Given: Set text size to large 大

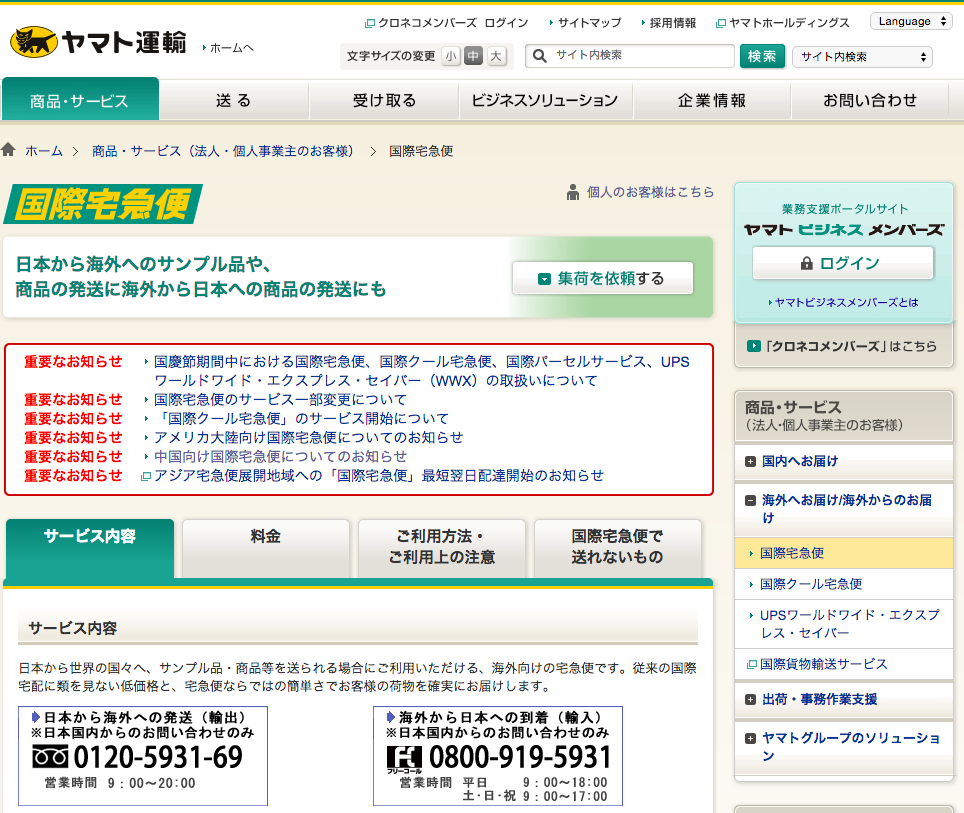Looking at the screenshot, I should click(x=496, y=56).
